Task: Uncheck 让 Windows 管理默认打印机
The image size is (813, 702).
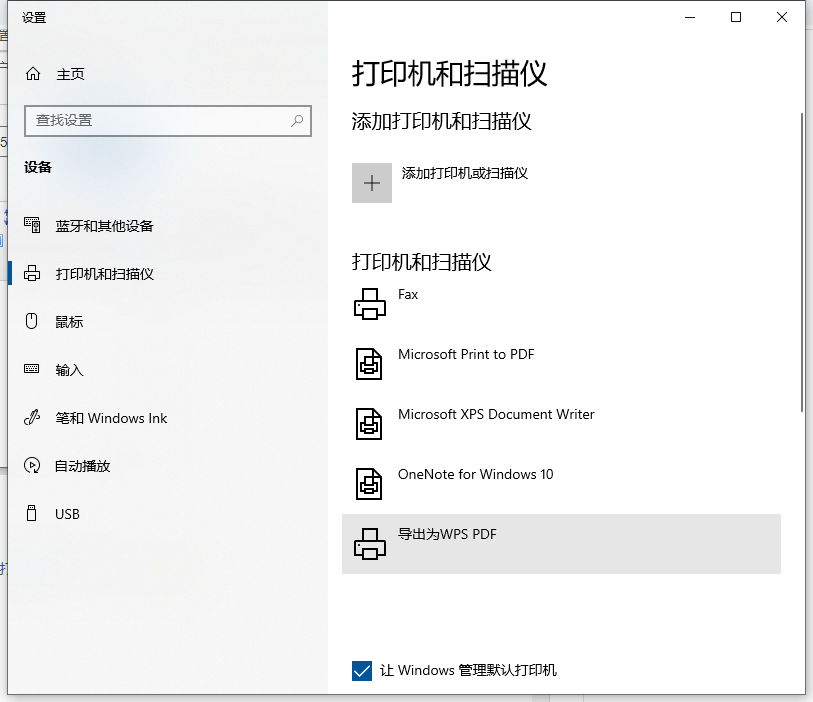Action: pos(362,670)
